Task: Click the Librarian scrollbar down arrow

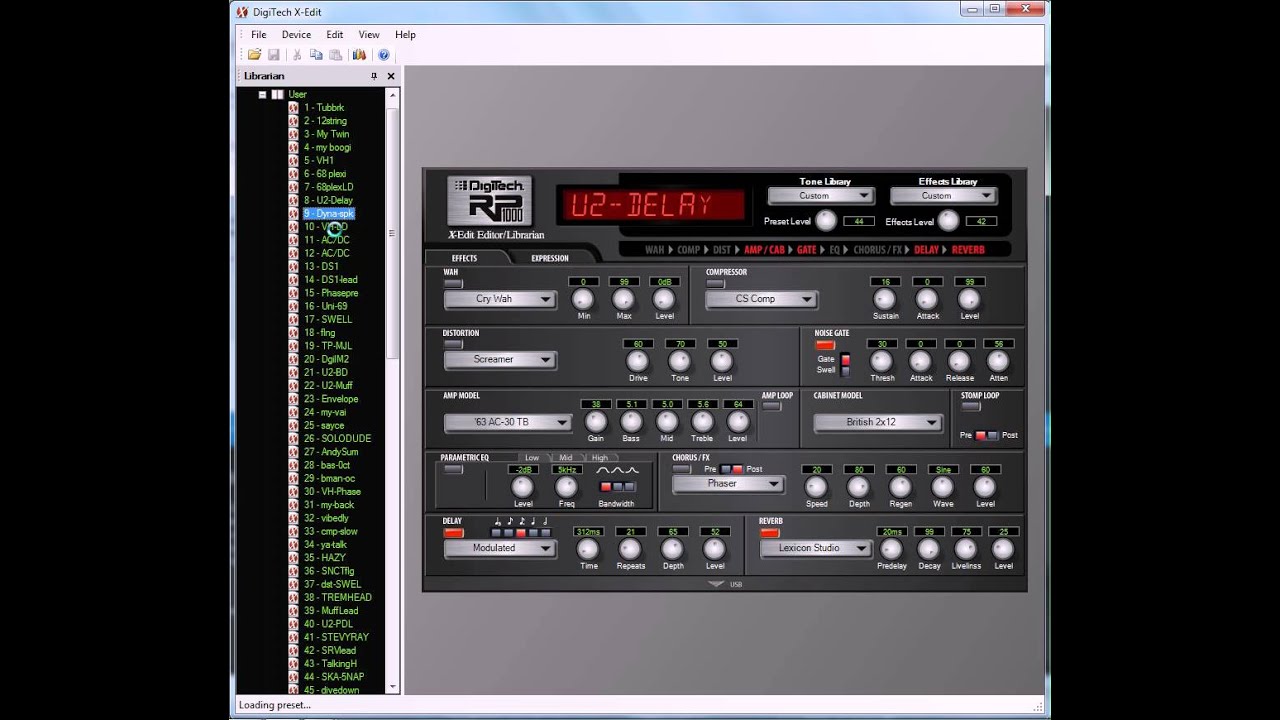Action: tap(392, 687)
